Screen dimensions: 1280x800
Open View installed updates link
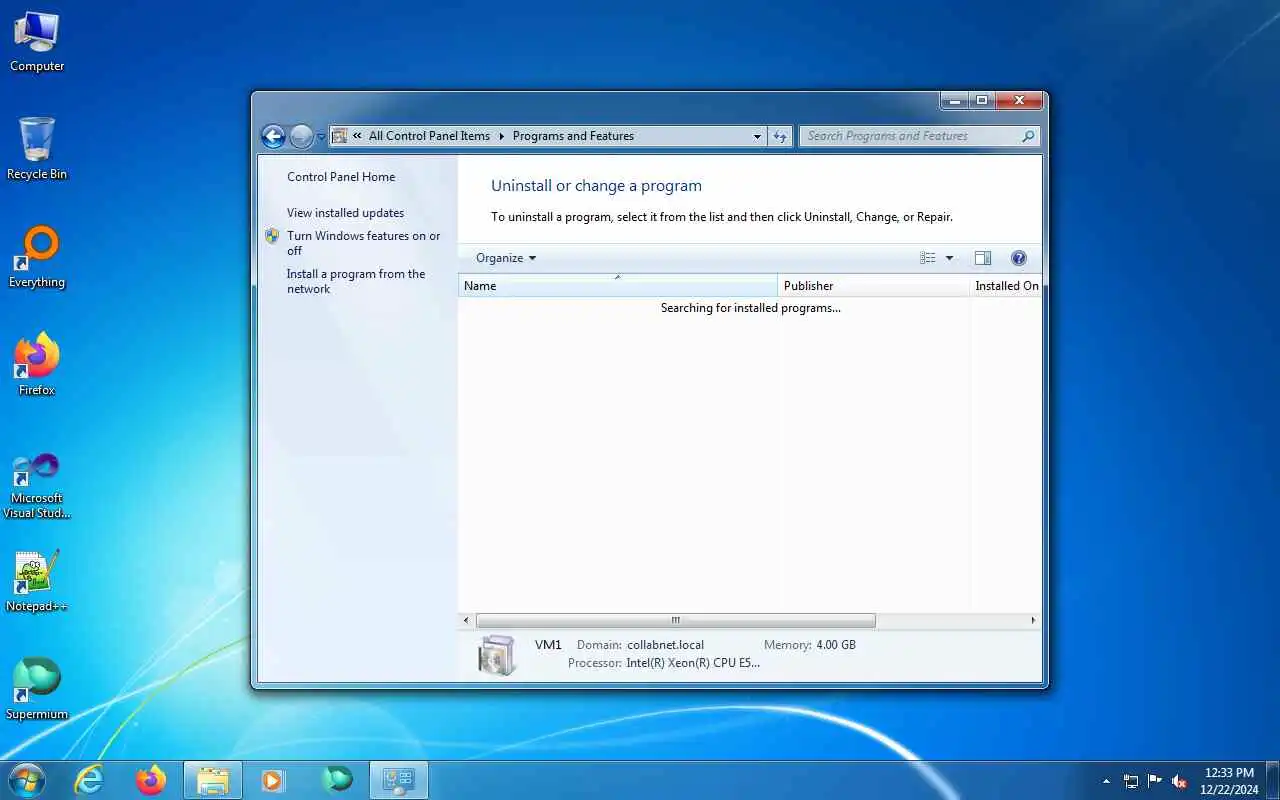coord(345,213)
